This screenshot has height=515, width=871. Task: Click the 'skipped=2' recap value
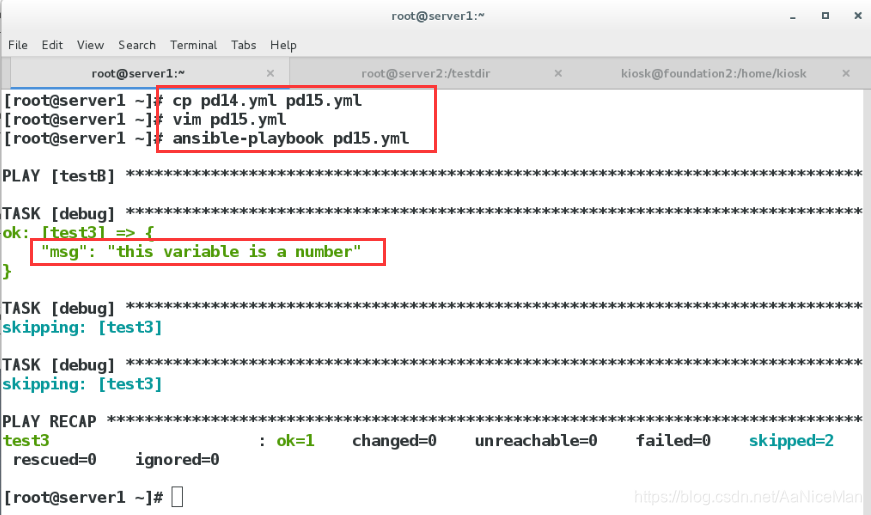click(x=792, y=441)
